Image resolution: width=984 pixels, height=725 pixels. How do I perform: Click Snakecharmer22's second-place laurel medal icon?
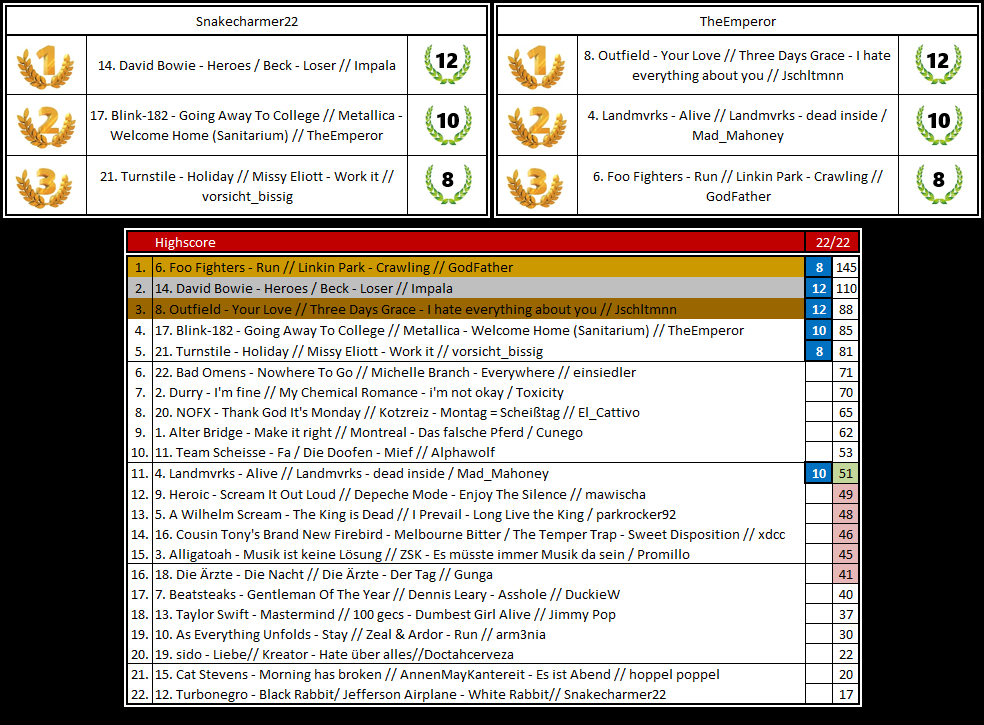point(46,126)
